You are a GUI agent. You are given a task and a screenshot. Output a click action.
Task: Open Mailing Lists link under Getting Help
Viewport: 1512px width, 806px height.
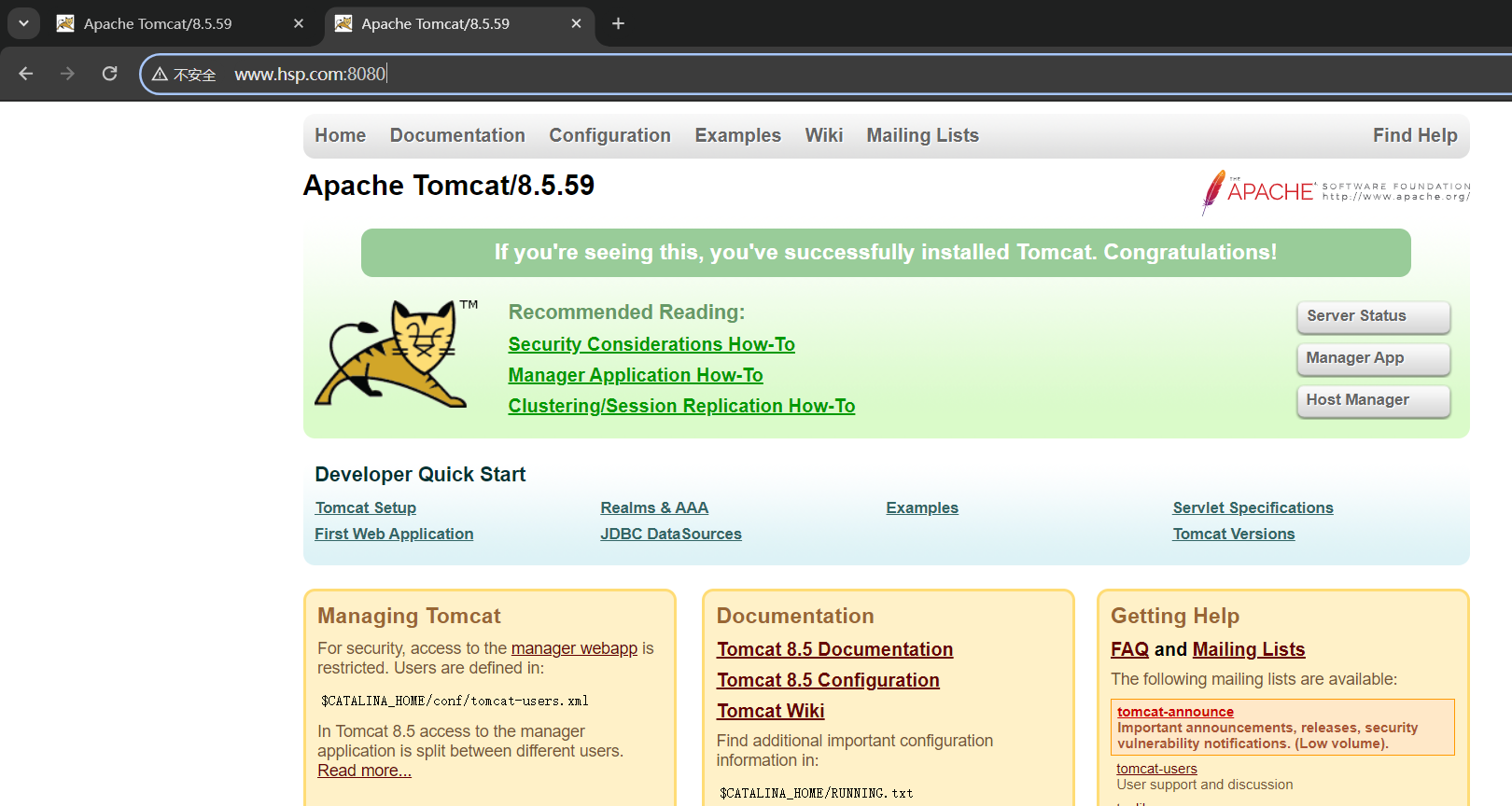point(1249,649)
